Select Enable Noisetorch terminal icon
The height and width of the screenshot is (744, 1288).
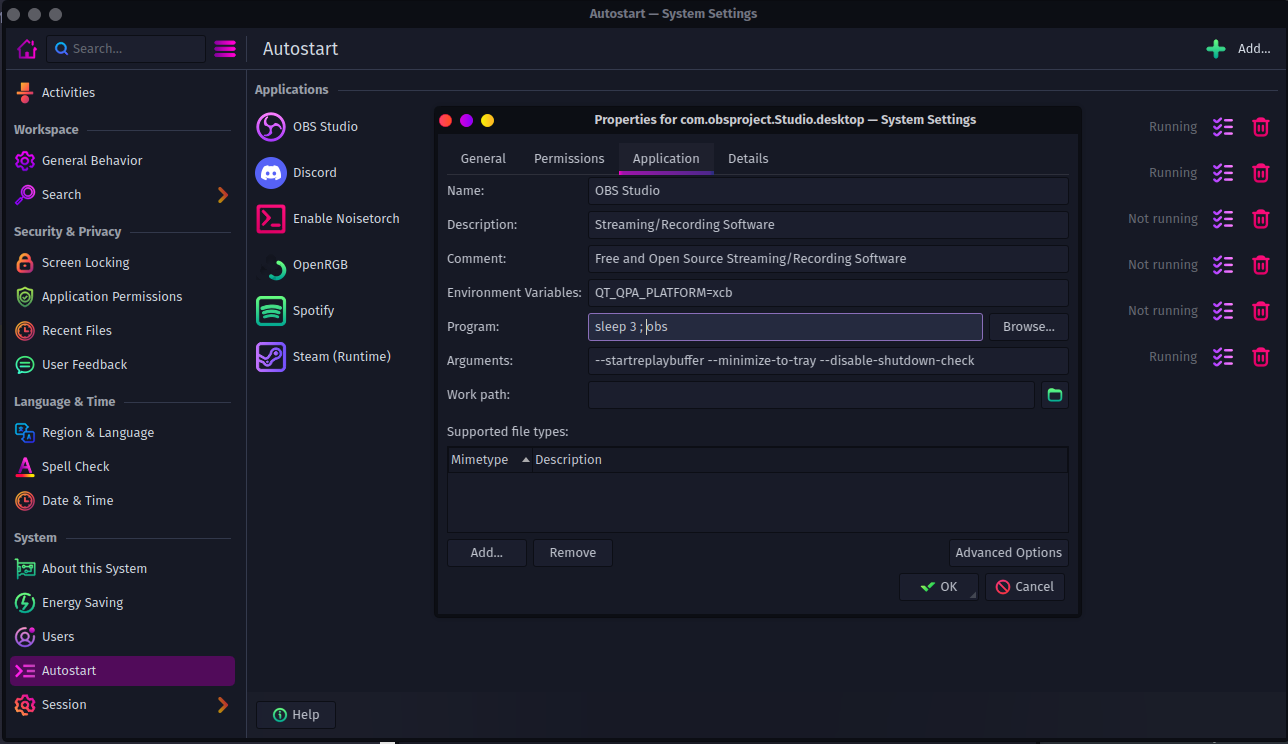coord(271,219)
